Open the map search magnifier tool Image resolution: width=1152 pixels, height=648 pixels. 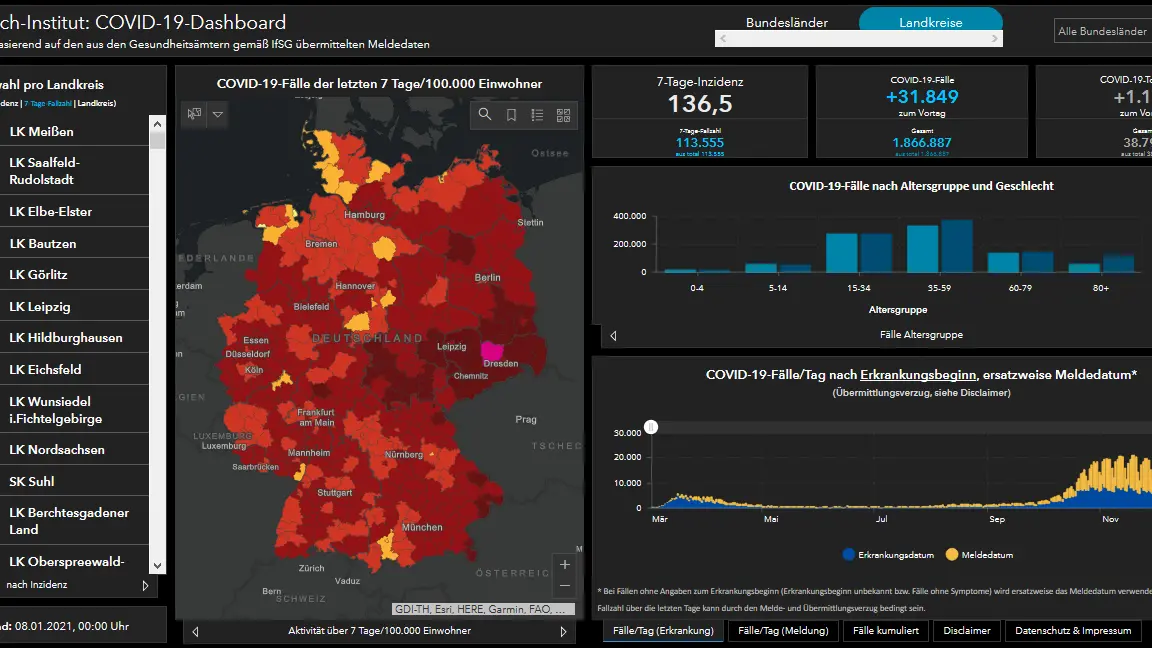(485, 115)
